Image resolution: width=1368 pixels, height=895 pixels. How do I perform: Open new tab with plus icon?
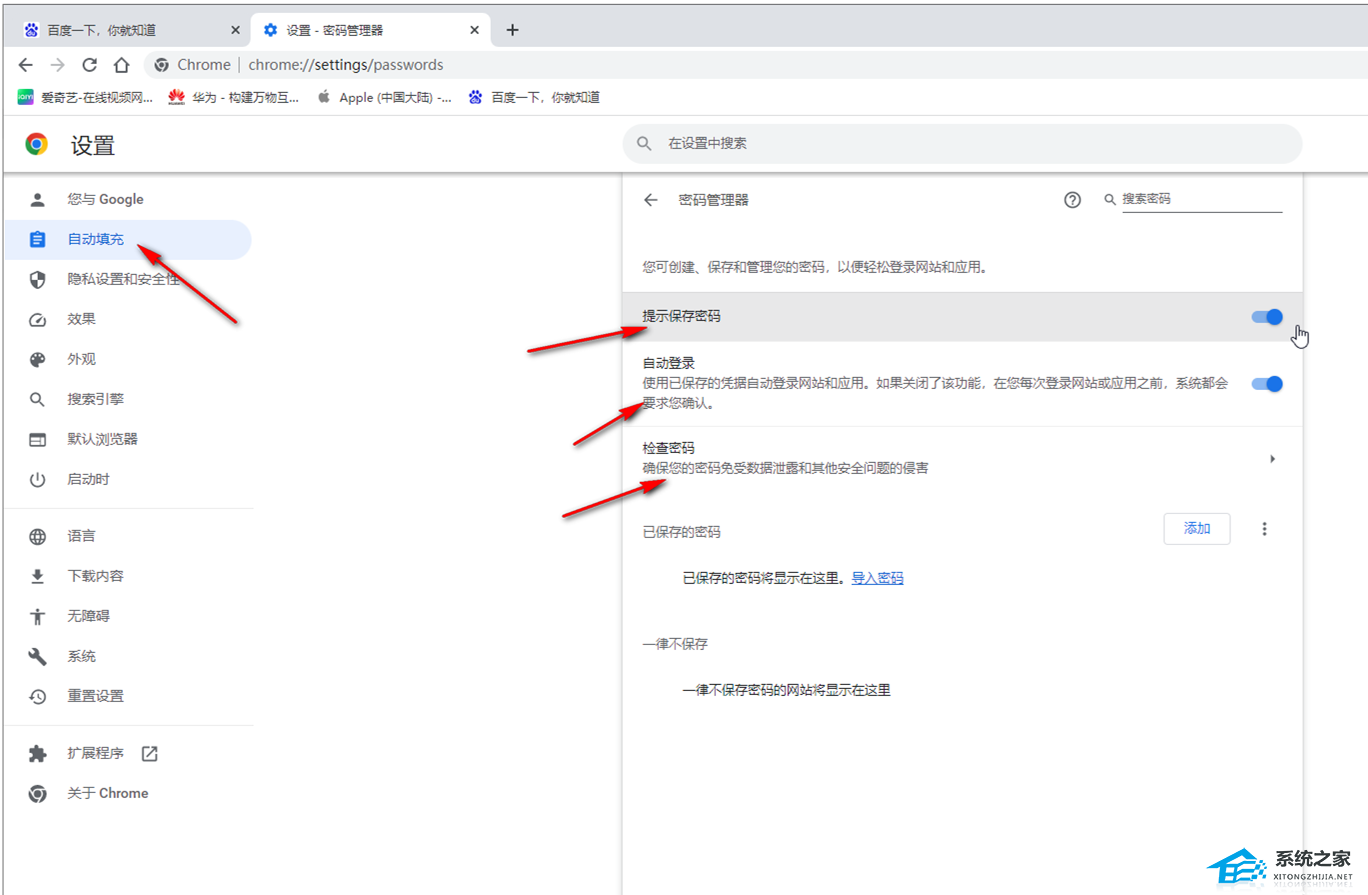coord(512,30)
